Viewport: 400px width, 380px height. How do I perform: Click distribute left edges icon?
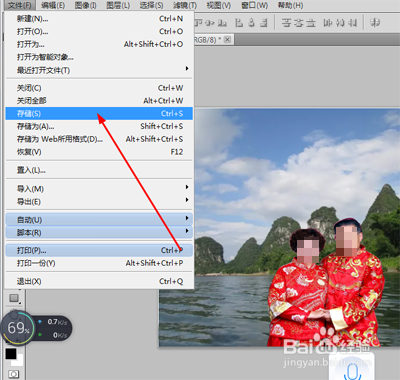pos(328,23)
